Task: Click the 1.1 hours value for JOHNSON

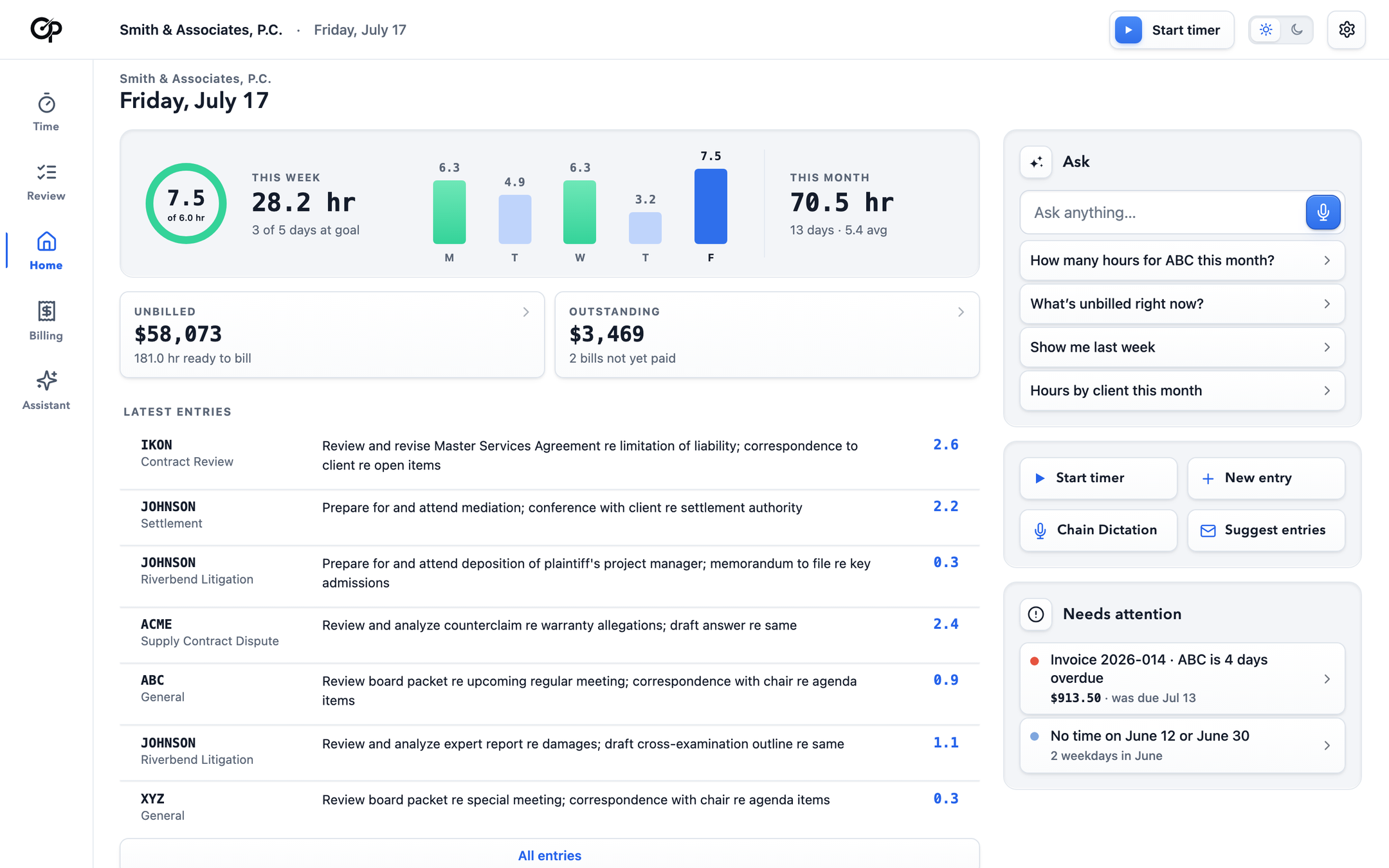Action: point(945,743)
